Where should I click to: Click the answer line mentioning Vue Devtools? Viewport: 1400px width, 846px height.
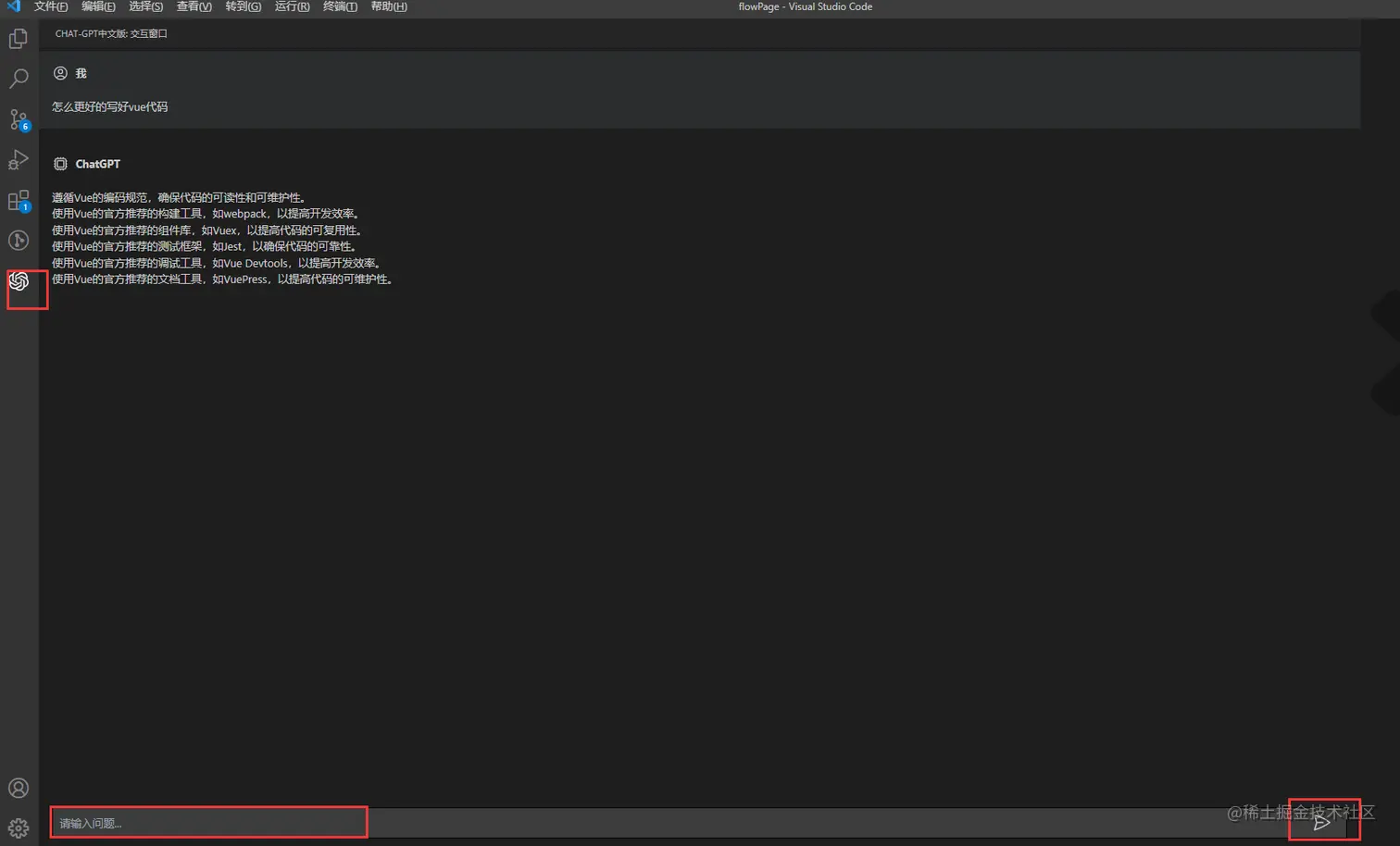click(x=217, y=263)
